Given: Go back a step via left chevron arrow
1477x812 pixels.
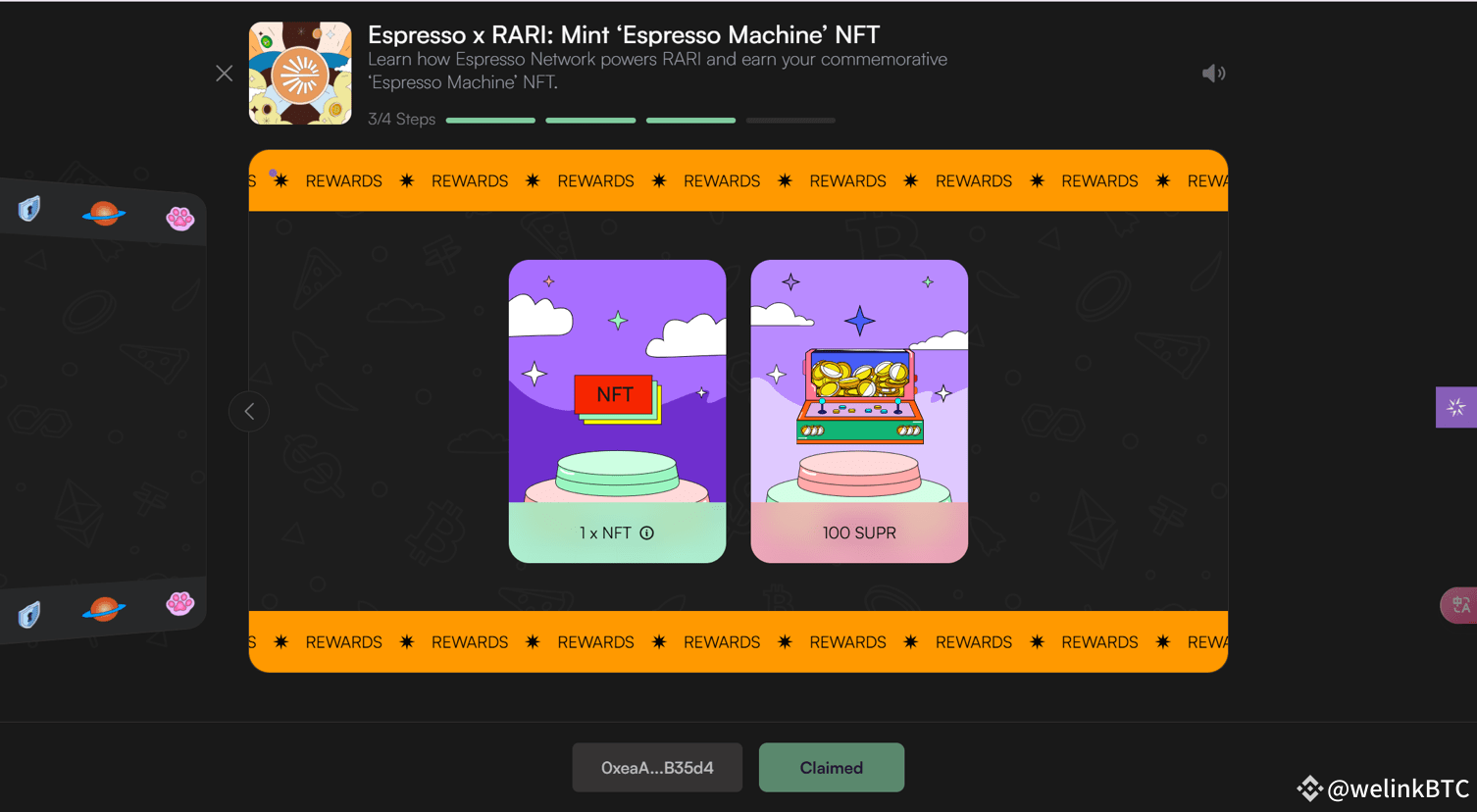Looking at the screenshot, I should [249, 411].
